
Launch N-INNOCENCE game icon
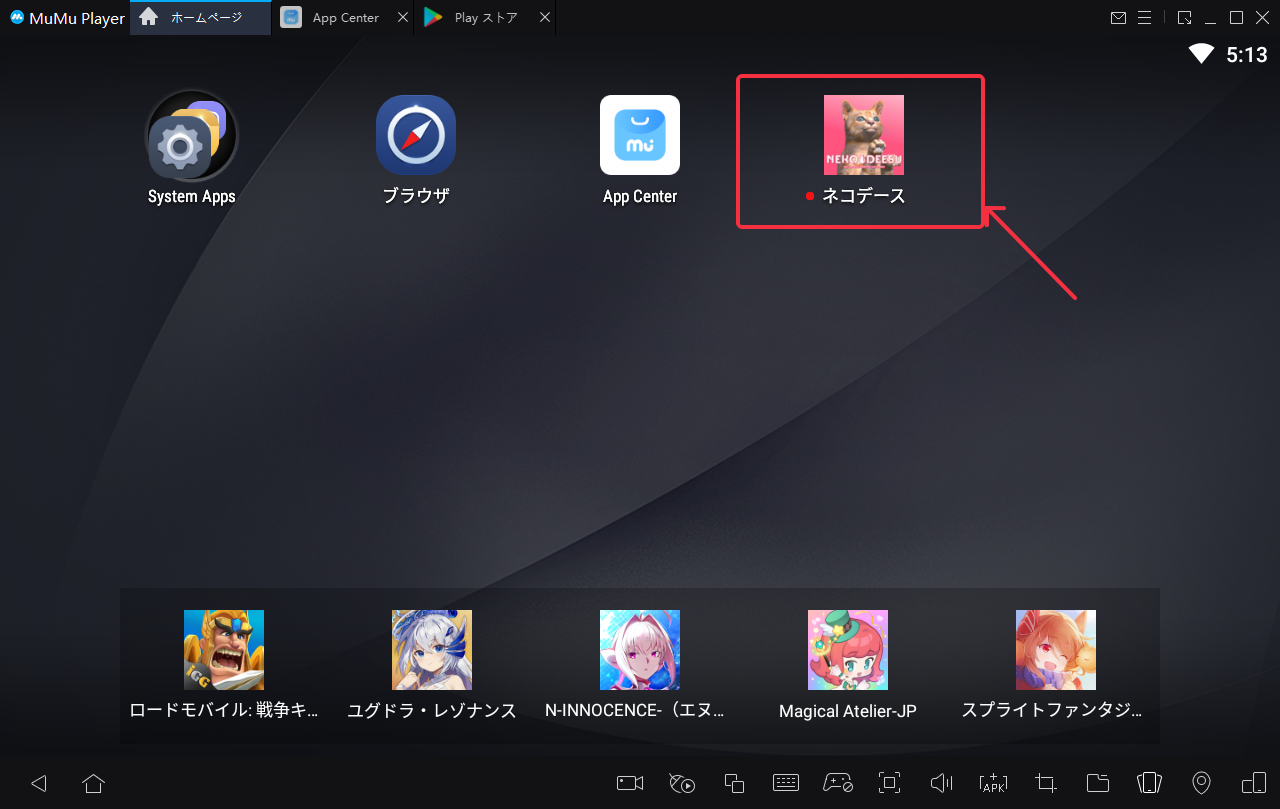click(640, 650)
